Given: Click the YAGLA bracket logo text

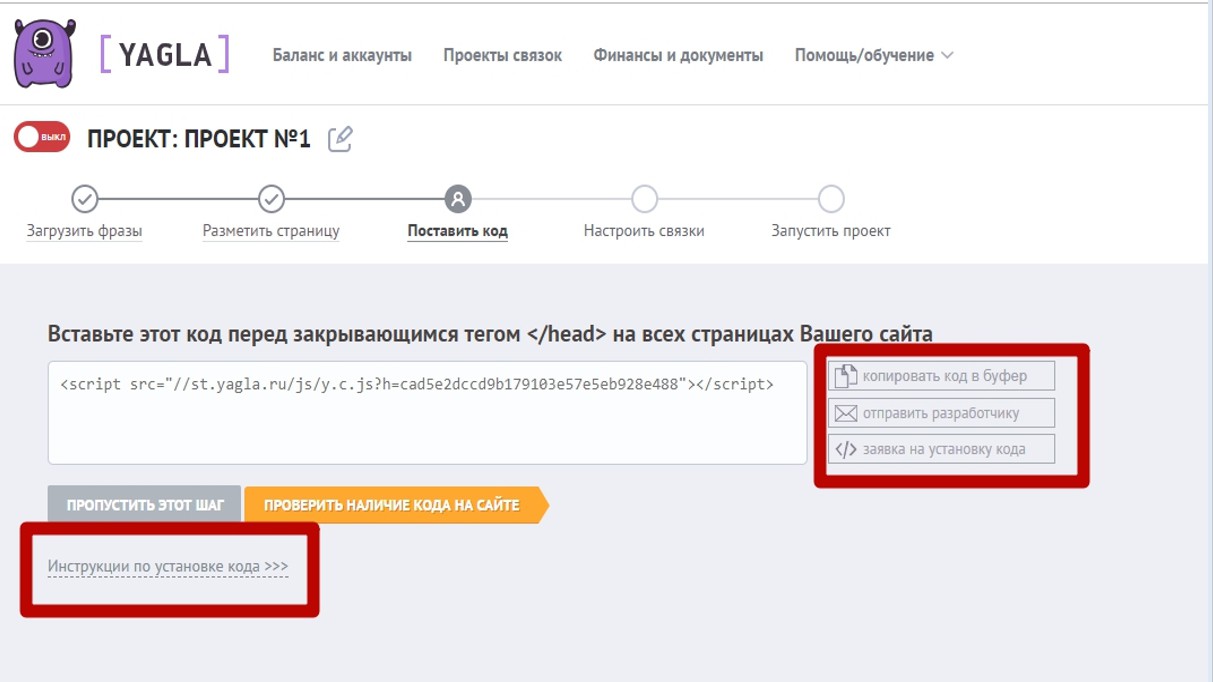Looking at the screenshot, I should click(x=165, y=55).
